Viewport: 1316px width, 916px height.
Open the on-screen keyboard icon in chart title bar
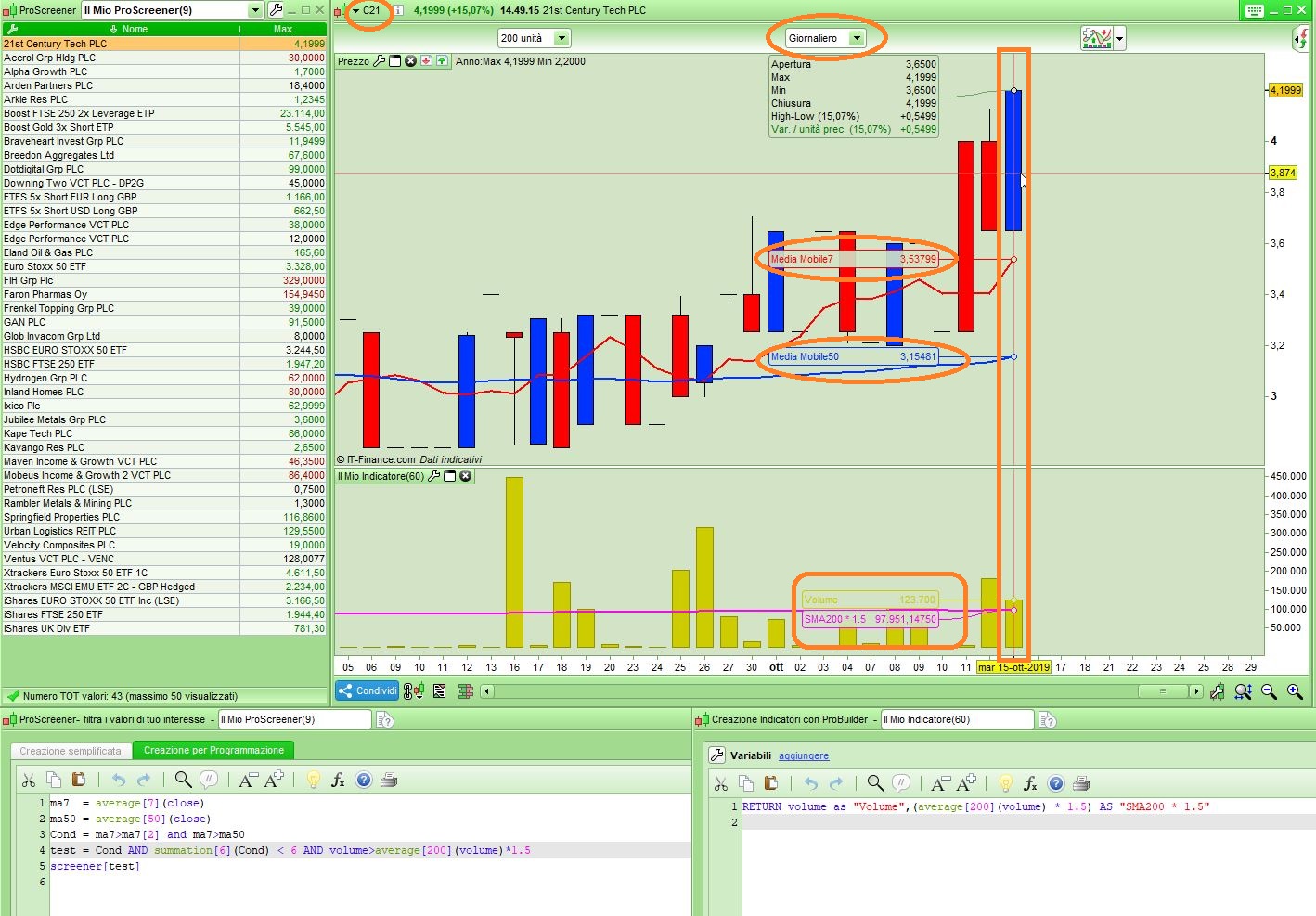pyautogui.click(x=1254, y=10)
